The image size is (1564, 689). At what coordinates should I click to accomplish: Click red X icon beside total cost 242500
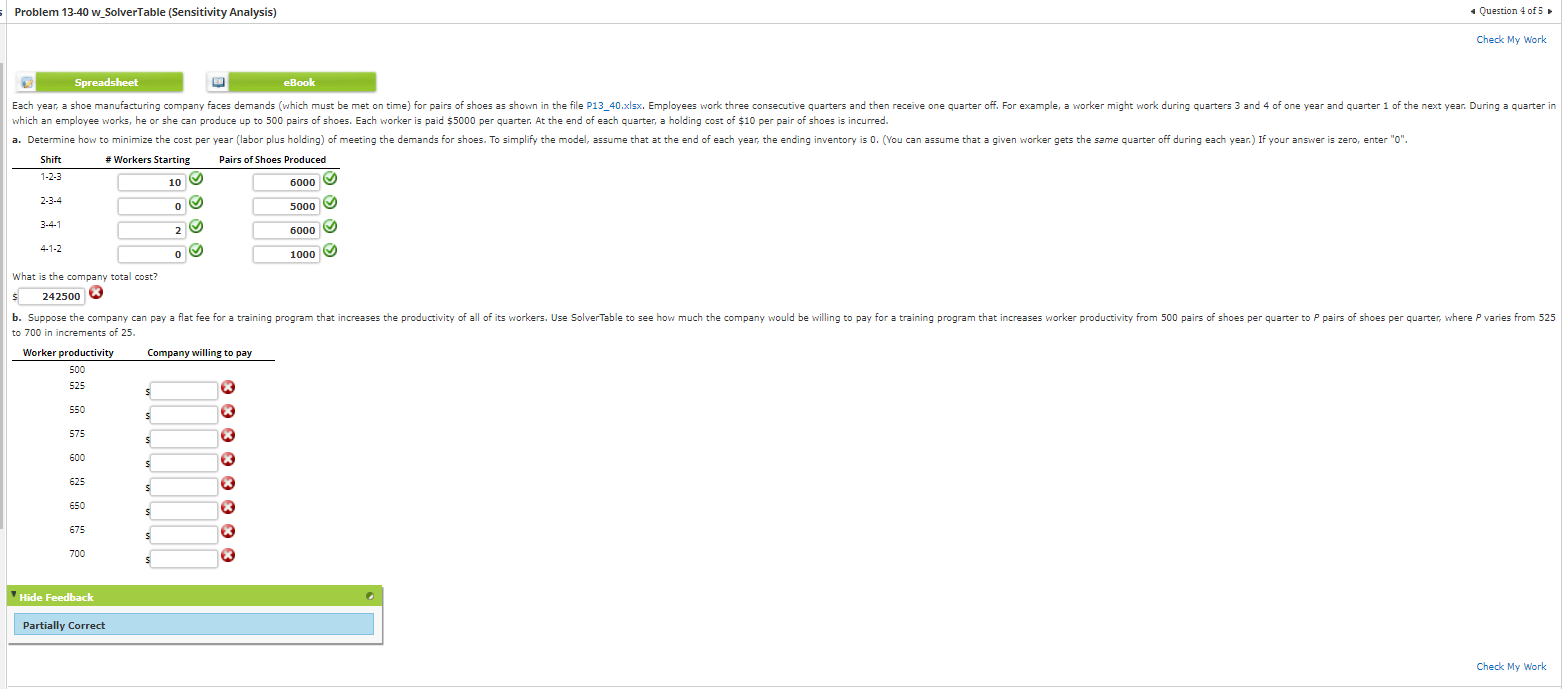tap(96, 292)
